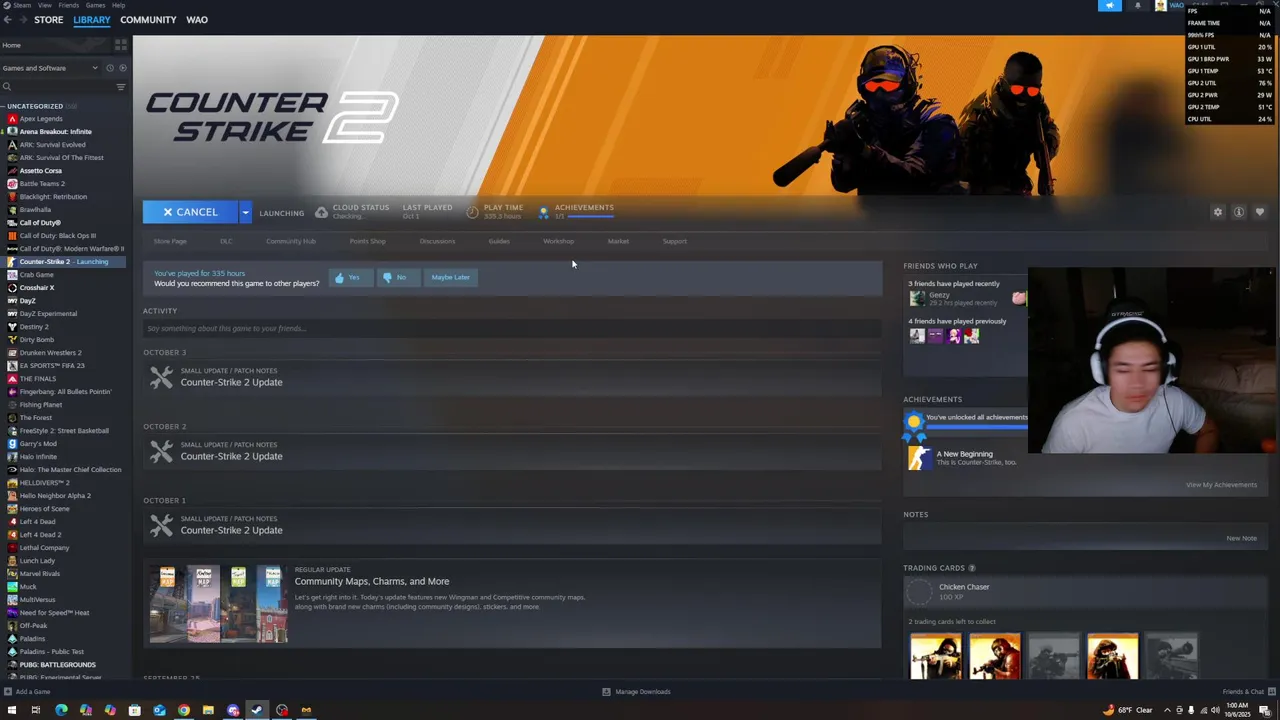The height and width of the screenshot is (720, 1280).
Task: Open the library grid view icon
Action: tap(121, 45)
